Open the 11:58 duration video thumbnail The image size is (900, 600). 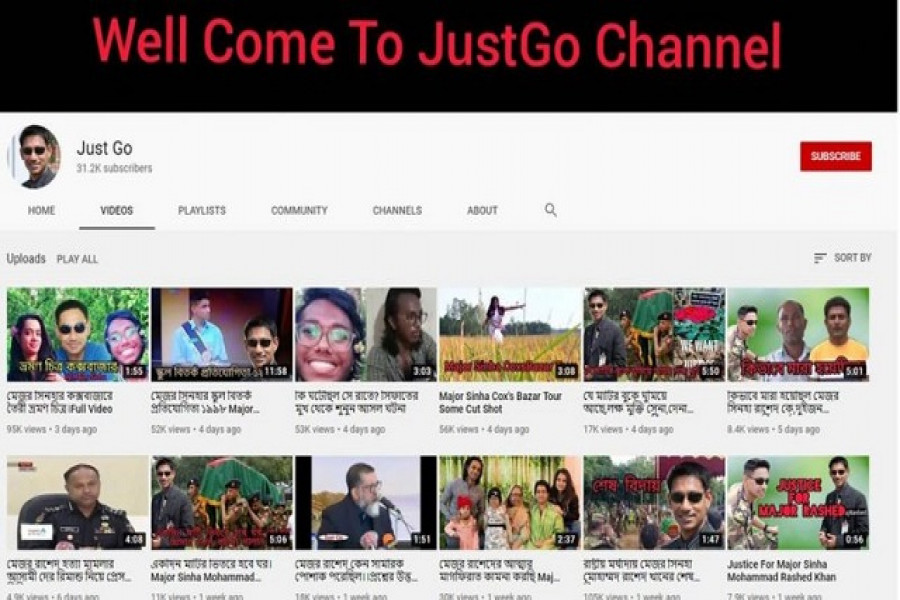click(x=222, y=334)
